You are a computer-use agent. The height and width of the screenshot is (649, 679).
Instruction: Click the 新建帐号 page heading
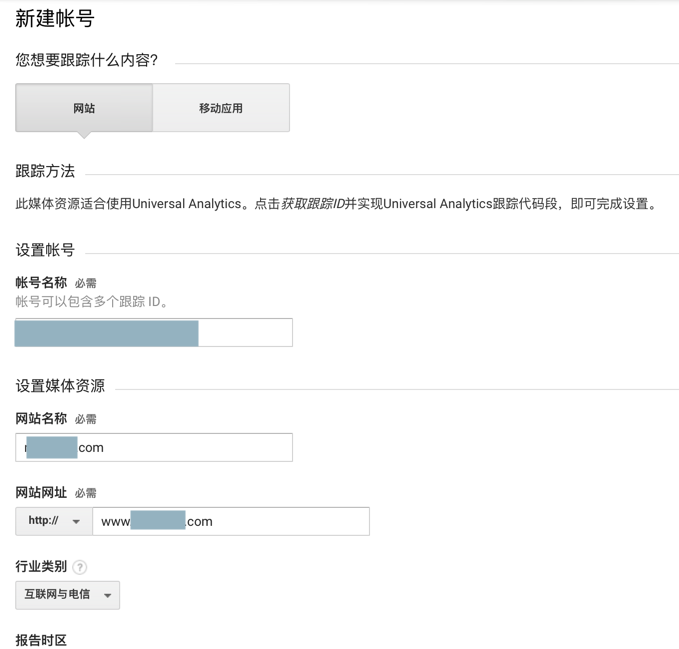coord(55,19)
